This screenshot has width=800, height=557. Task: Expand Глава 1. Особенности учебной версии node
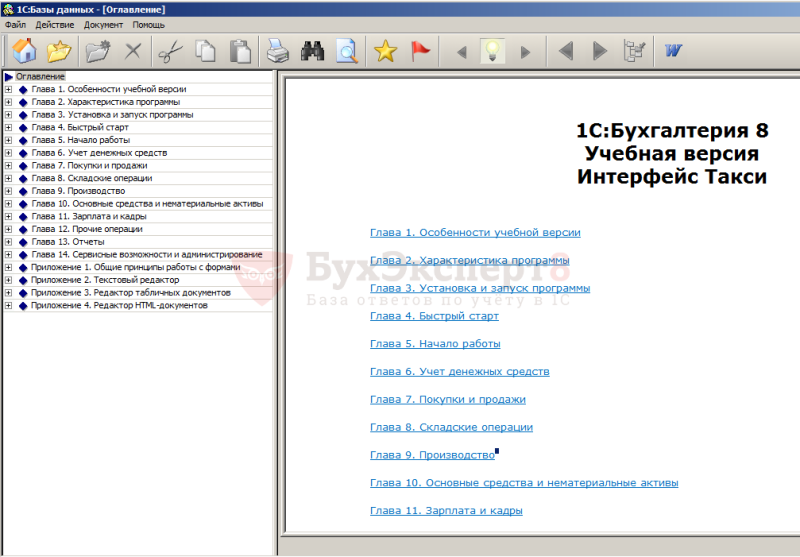[8, 89]
